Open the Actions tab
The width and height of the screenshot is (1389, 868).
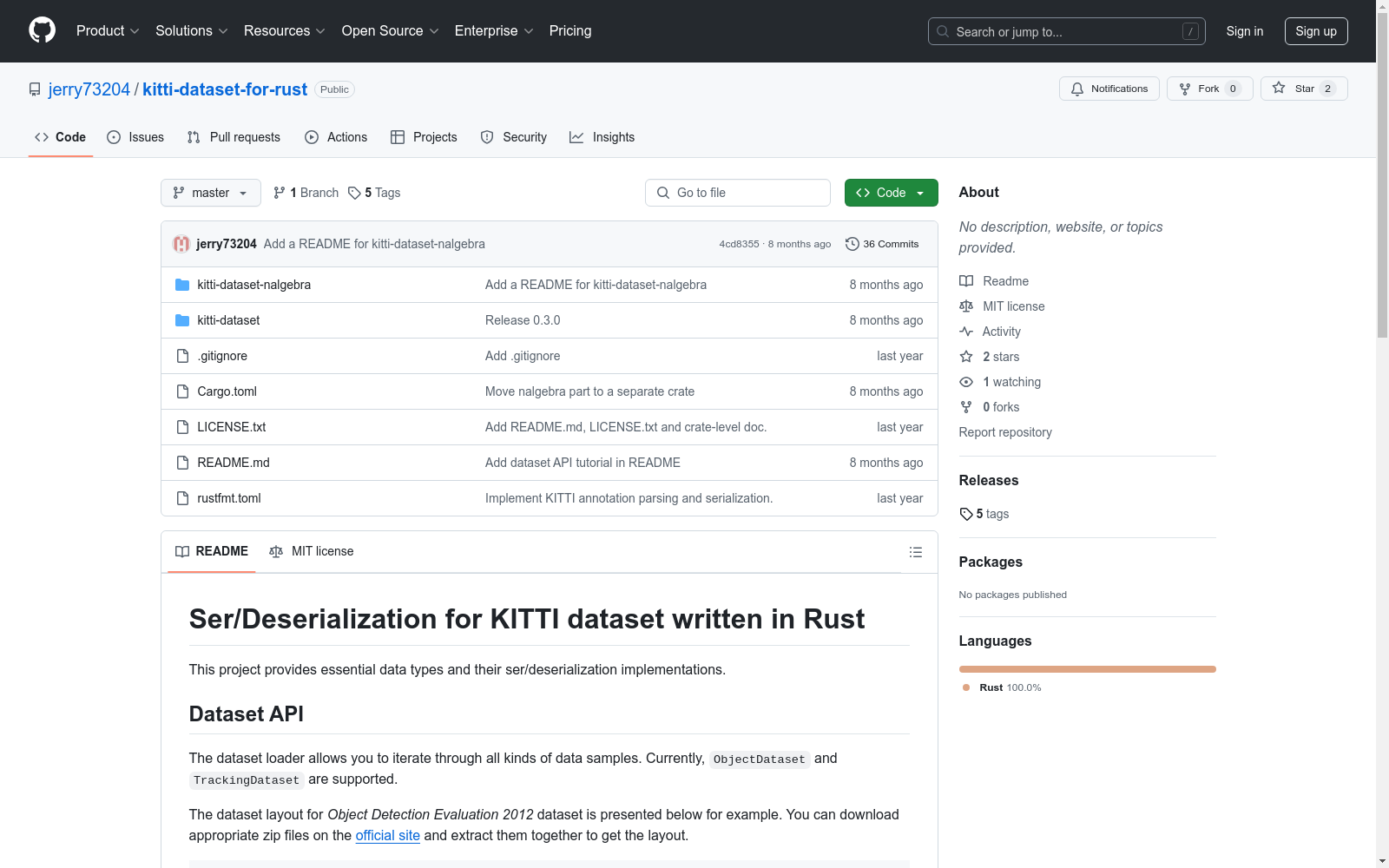click(336, 137)
